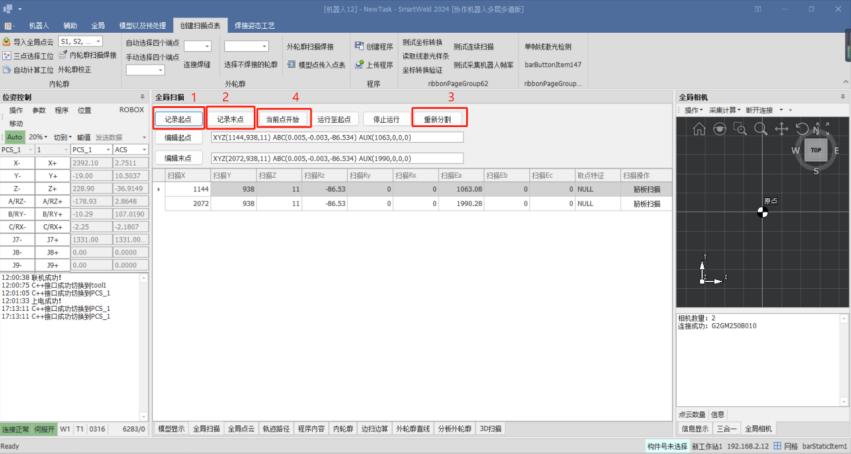
Task: Toggle the 闭超开 status indicator at bottom left
Action: pos(44,429)
